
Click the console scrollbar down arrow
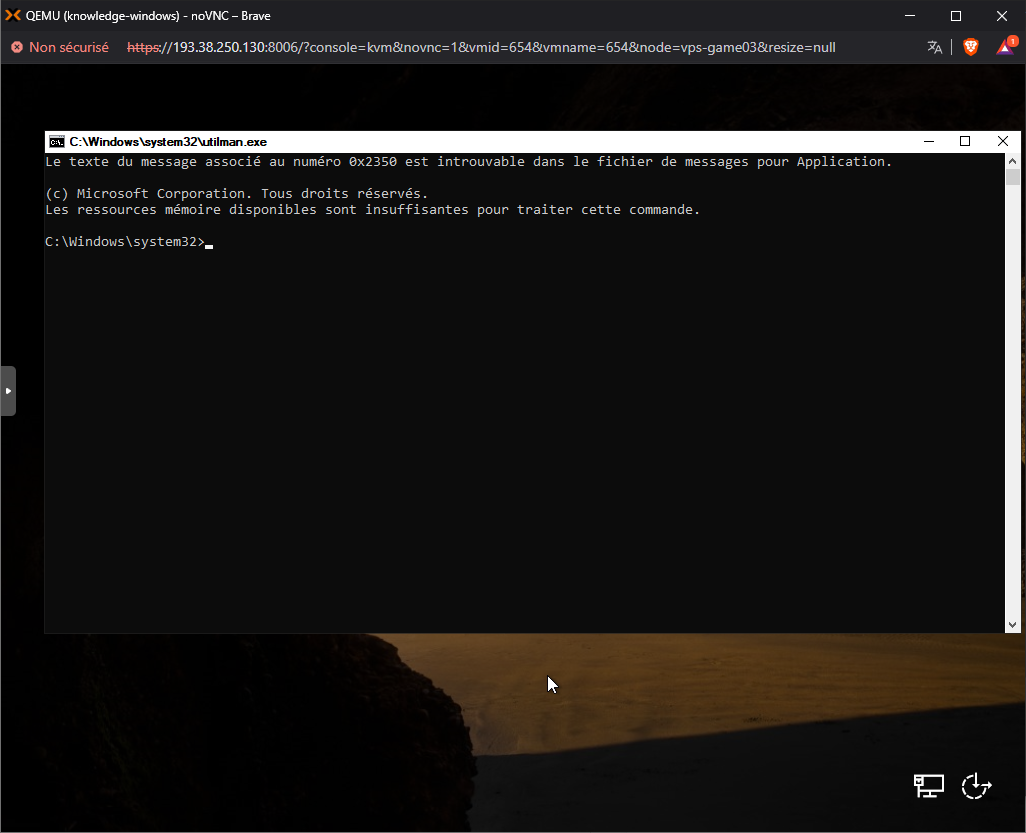coord(1013,625)
